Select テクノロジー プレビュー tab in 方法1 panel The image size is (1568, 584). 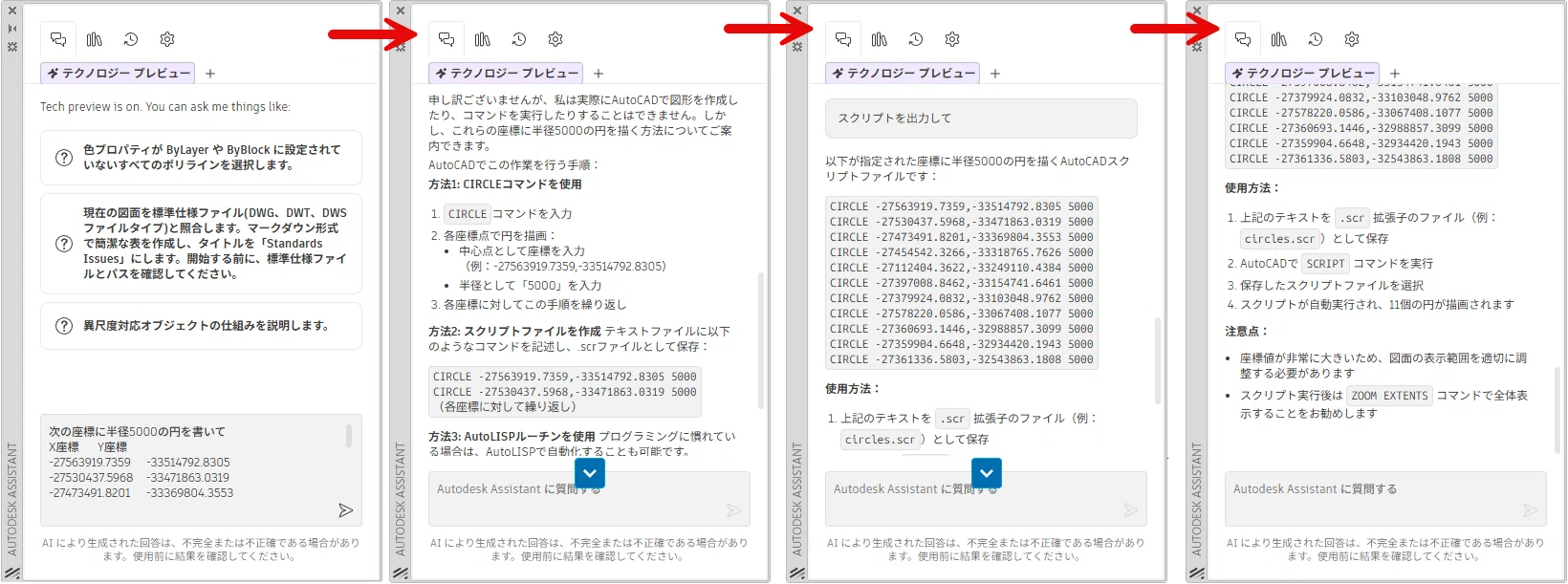(x=506, y=73)
